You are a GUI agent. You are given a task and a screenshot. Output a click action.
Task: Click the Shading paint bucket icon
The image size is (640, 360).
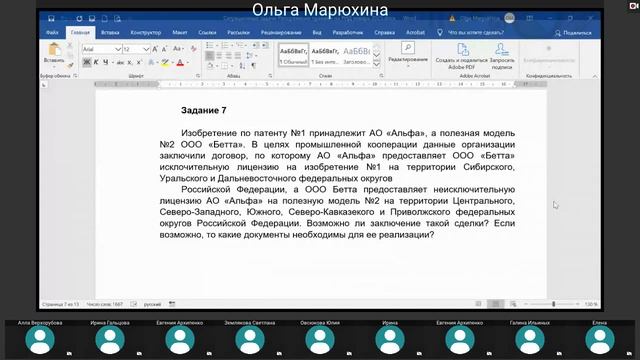coord(210,66)
